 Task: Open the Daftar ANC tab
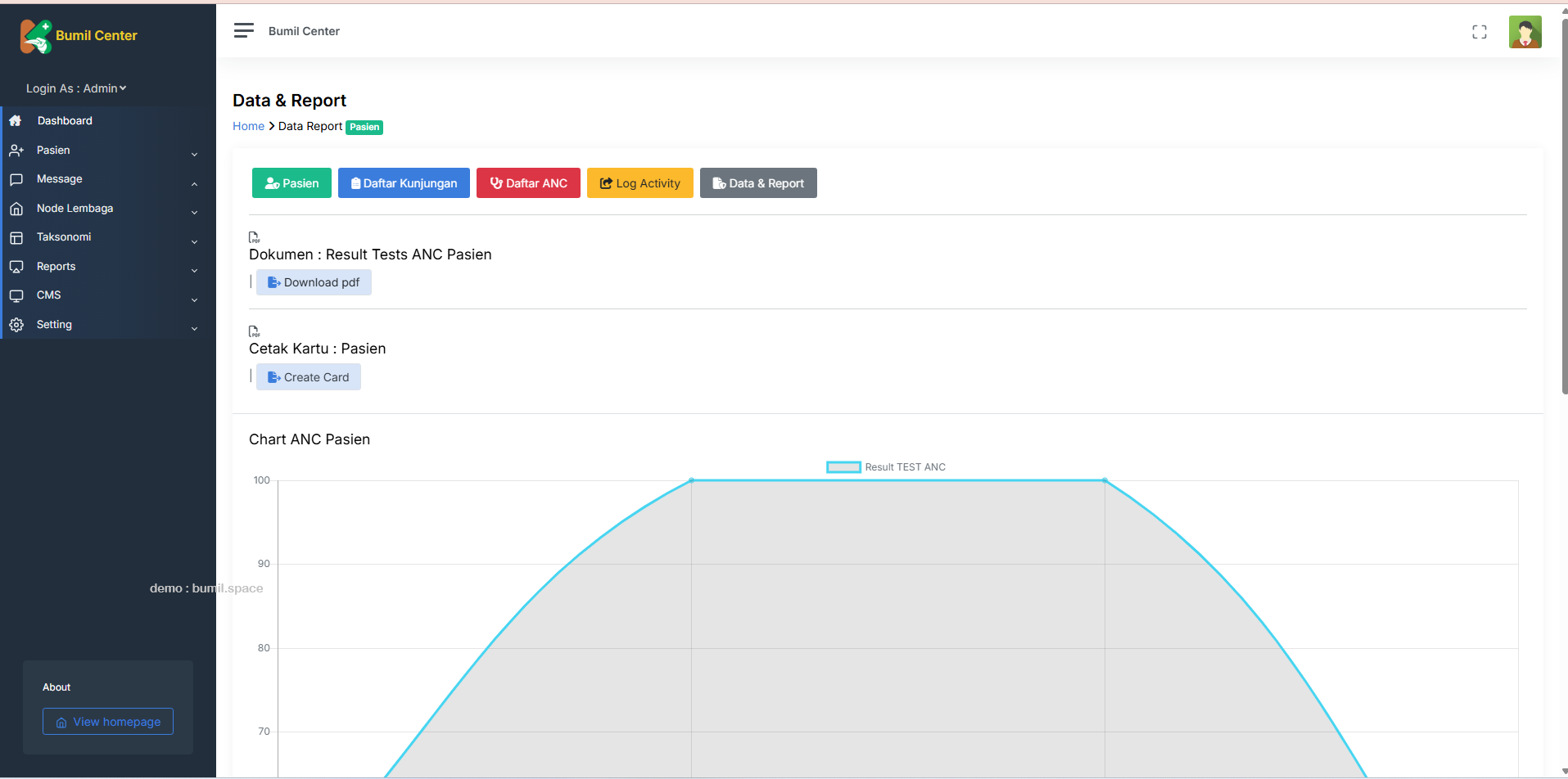click(528, 183)
